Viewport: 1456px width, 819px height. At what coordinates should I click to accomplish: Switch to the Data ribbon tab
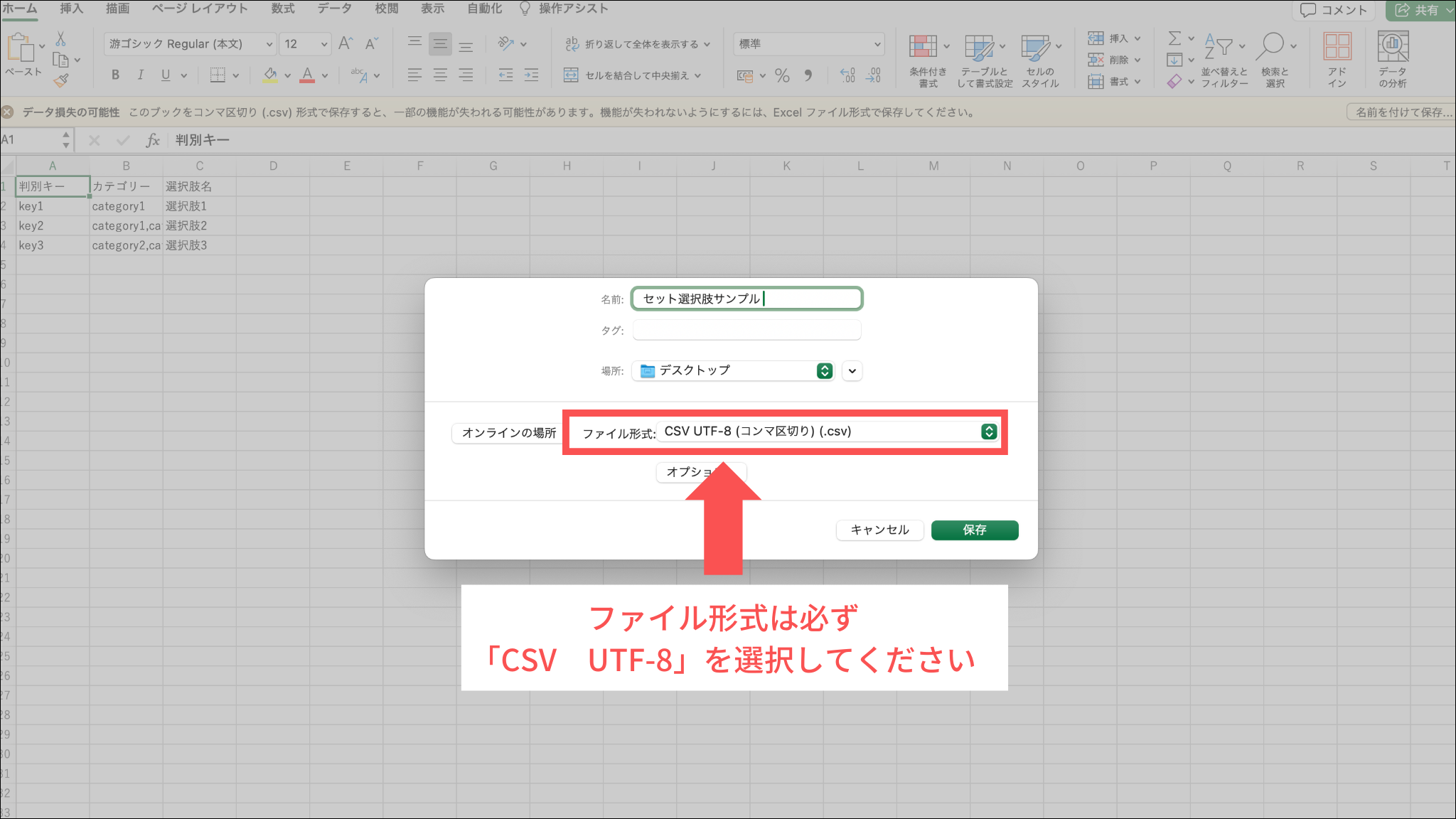[334, 9]
